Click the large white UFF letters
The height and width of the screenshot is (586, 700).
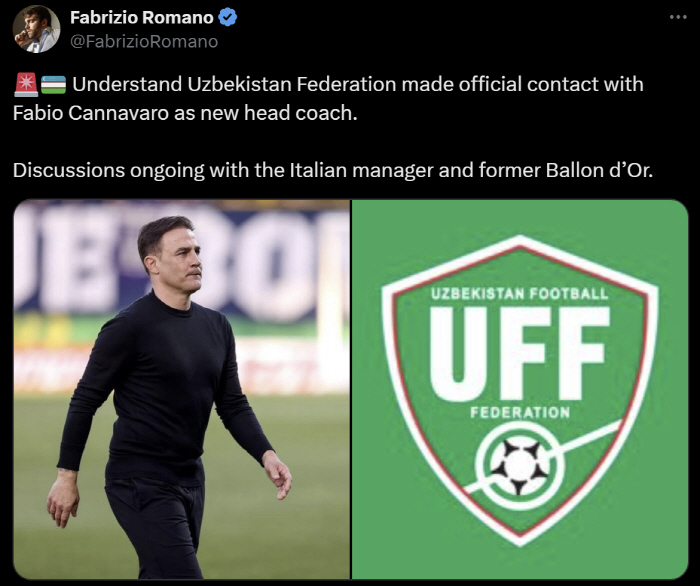pos(519,351)
